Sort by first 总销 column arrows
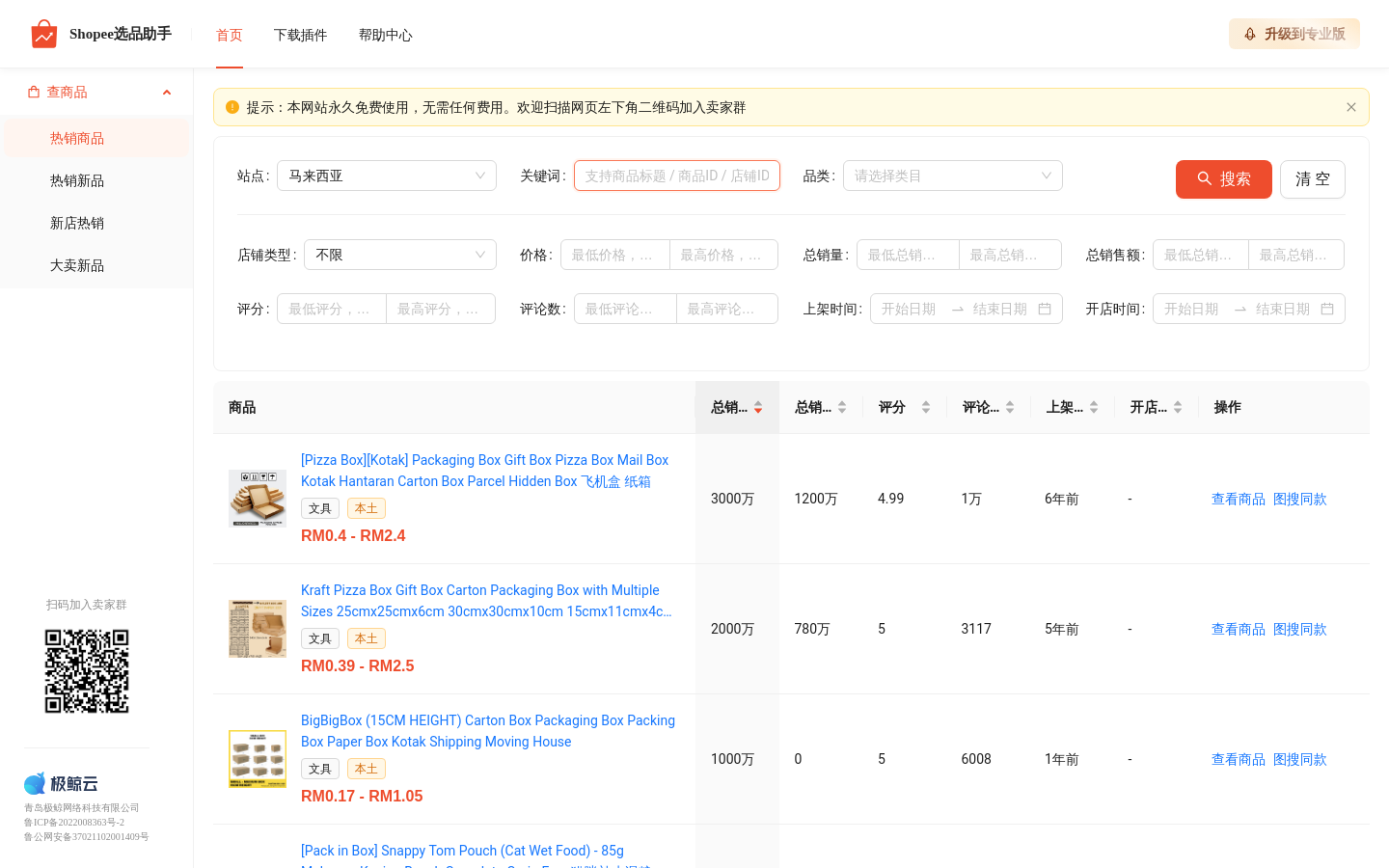The width and height of the screenshot is (1389, 868). [758, 407]
